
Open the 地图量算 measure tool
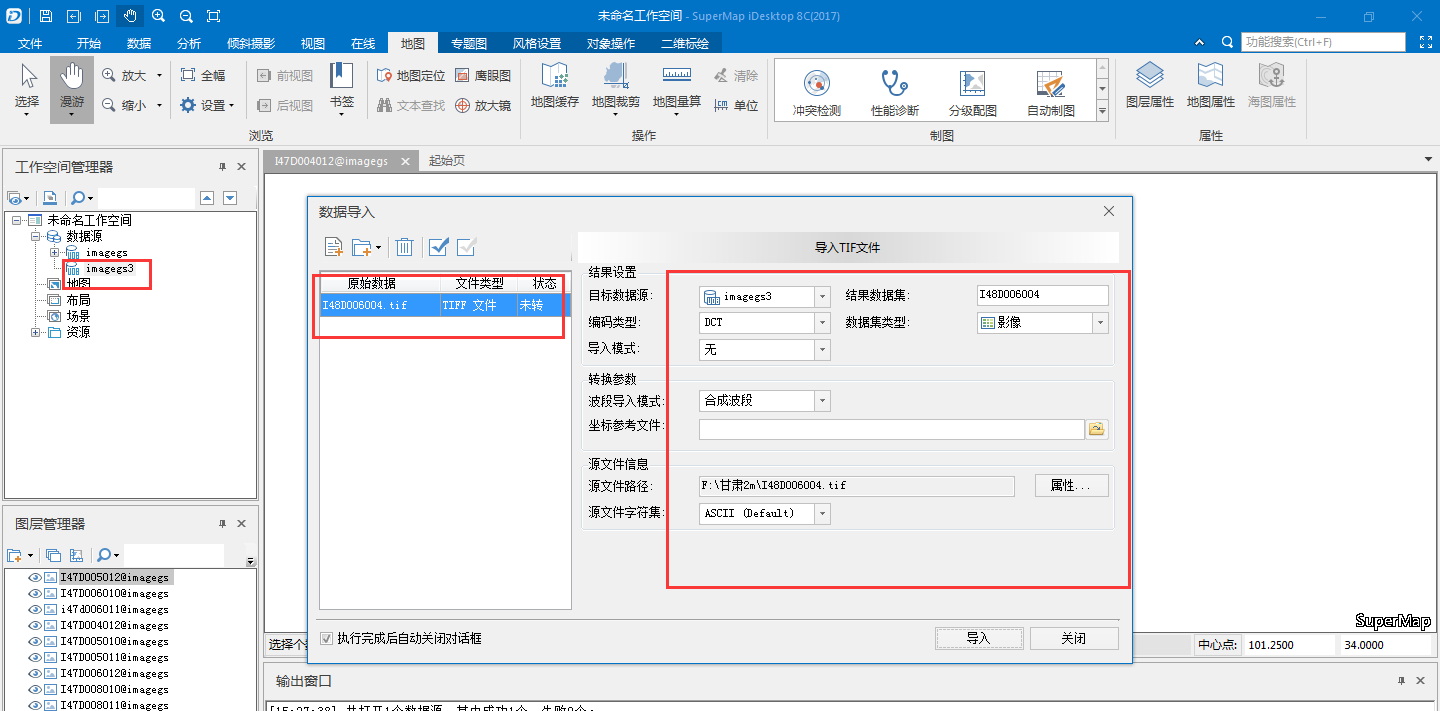[x=677, y=88]
